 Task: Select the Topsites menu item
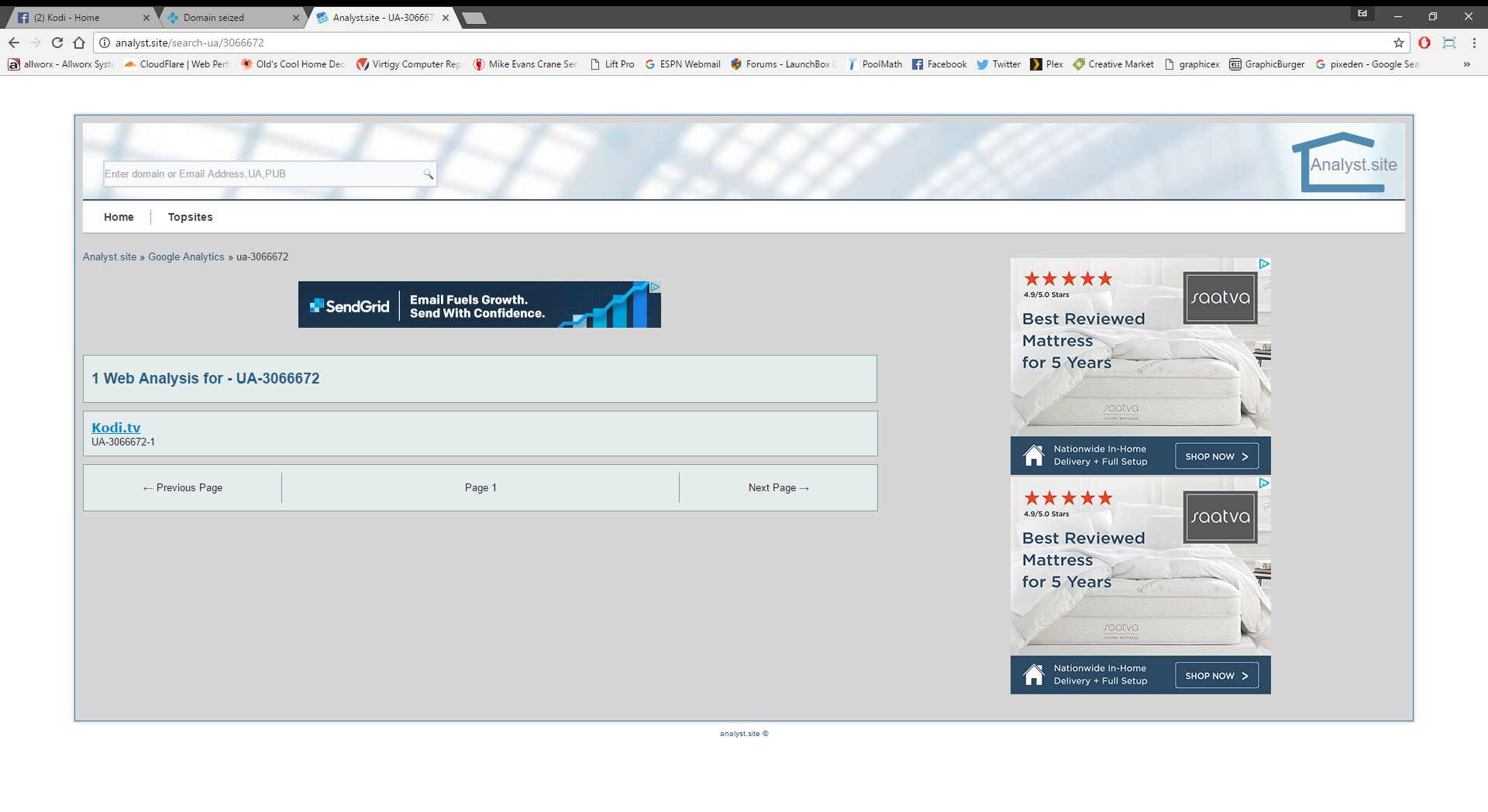point(190,217)
